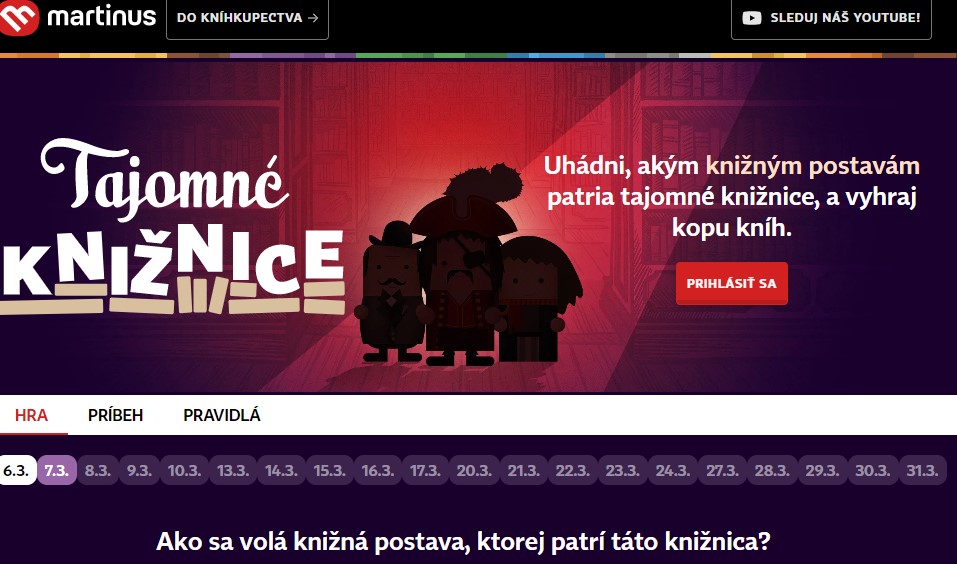Click the red PRIHLÁSIŤ SA button
This screenshot has width=957, height=564.
pos(731,283)
